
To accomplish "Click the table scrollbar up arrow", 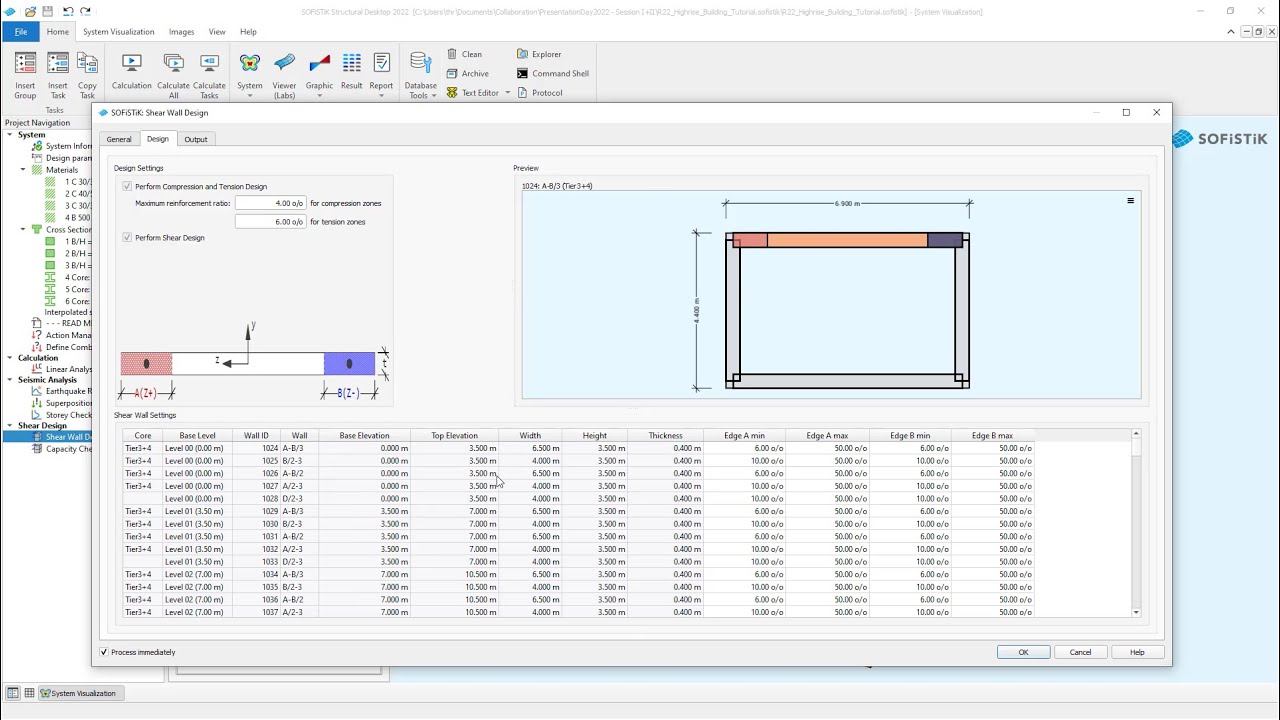I will tap(1136, 434).
